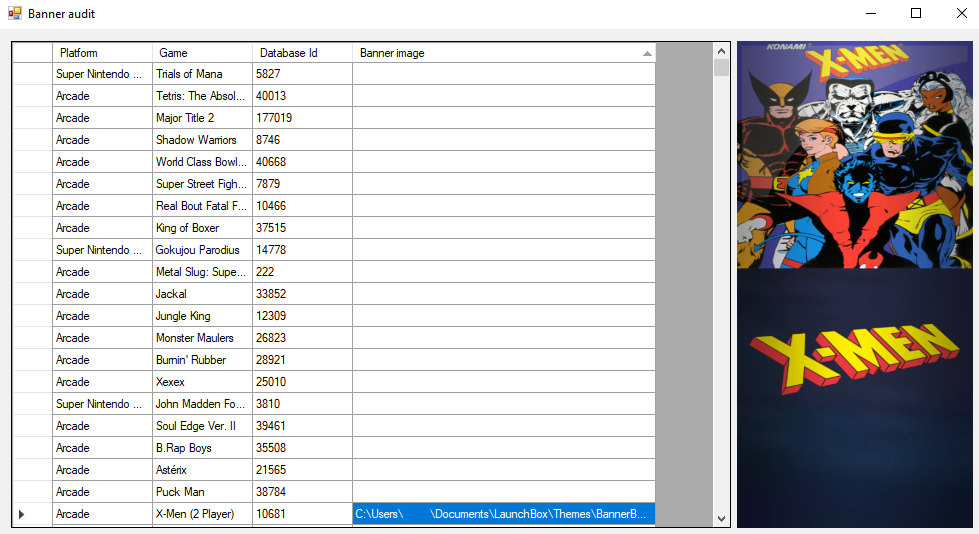The height and width of the screenshot is (534, 979).
Task: Select the Puck Man cell
Action: pyautogui.click(x=202, y=492)
